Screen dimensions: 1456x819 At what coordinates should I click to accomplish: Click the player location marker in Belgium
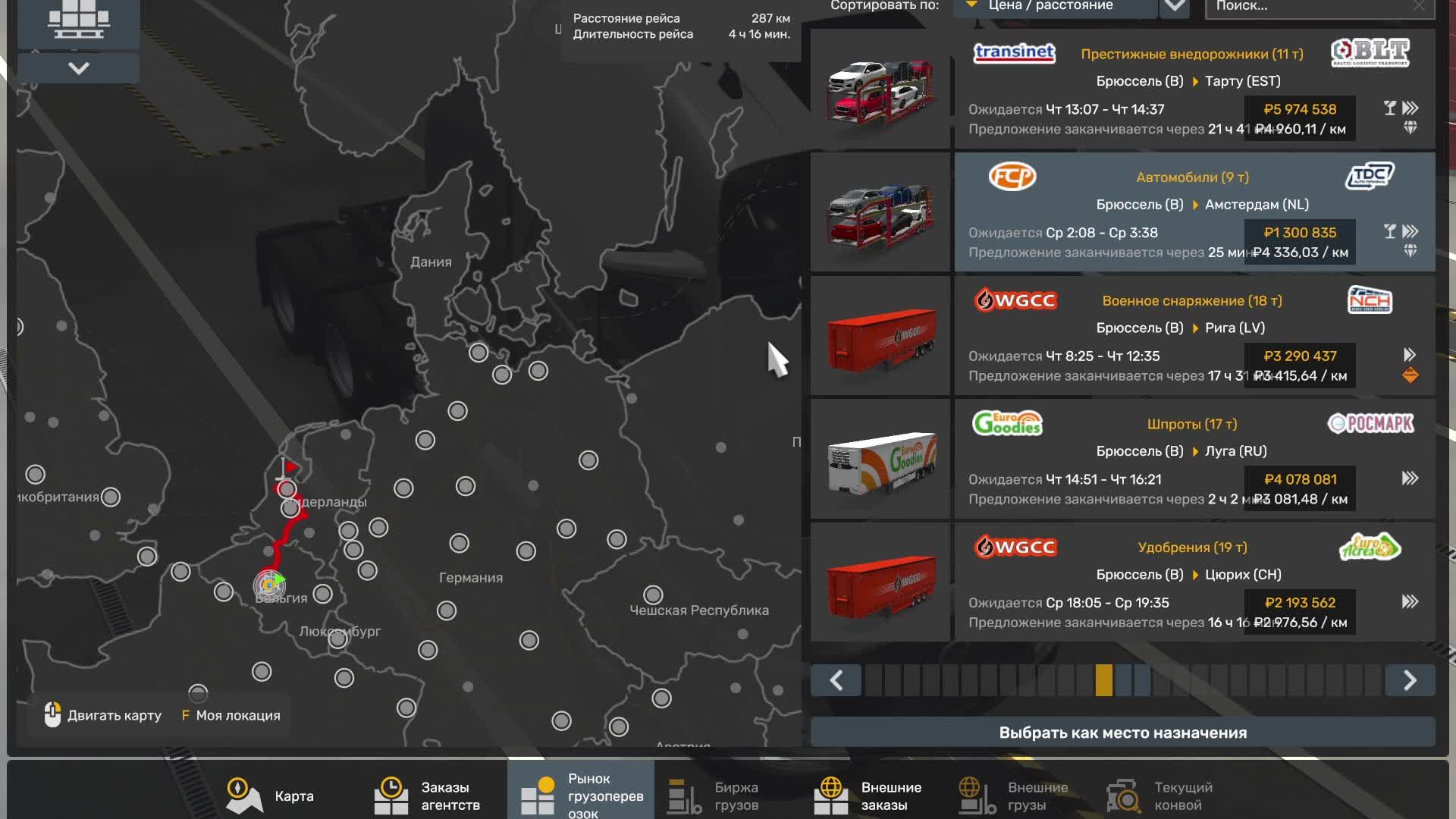tap(270, 585)
